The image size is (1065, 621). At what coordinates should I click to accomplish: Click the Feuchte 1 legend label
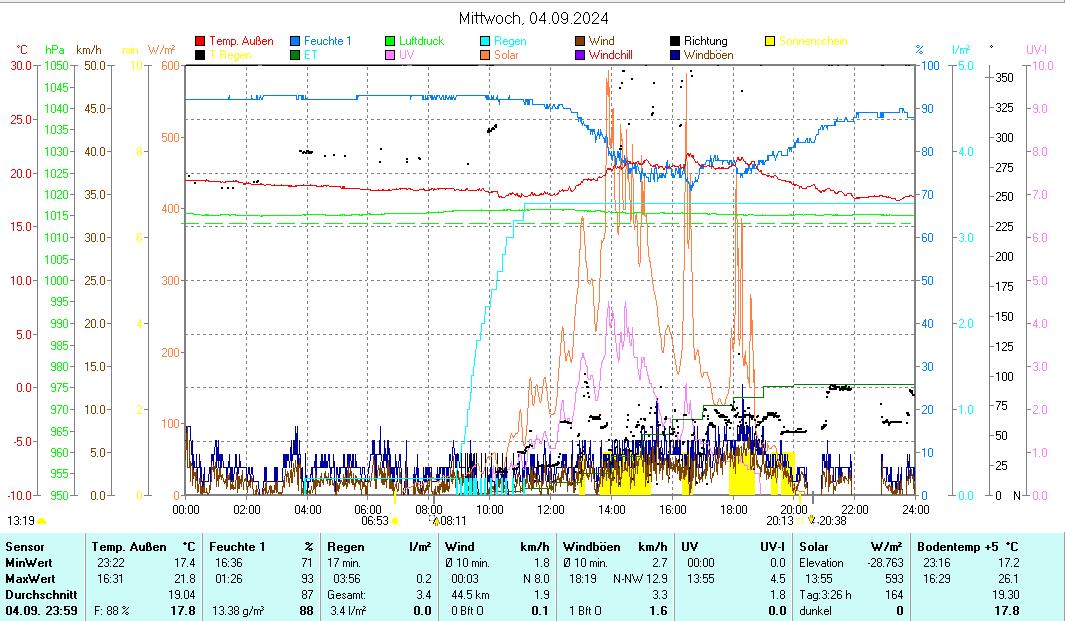[327, 41]
